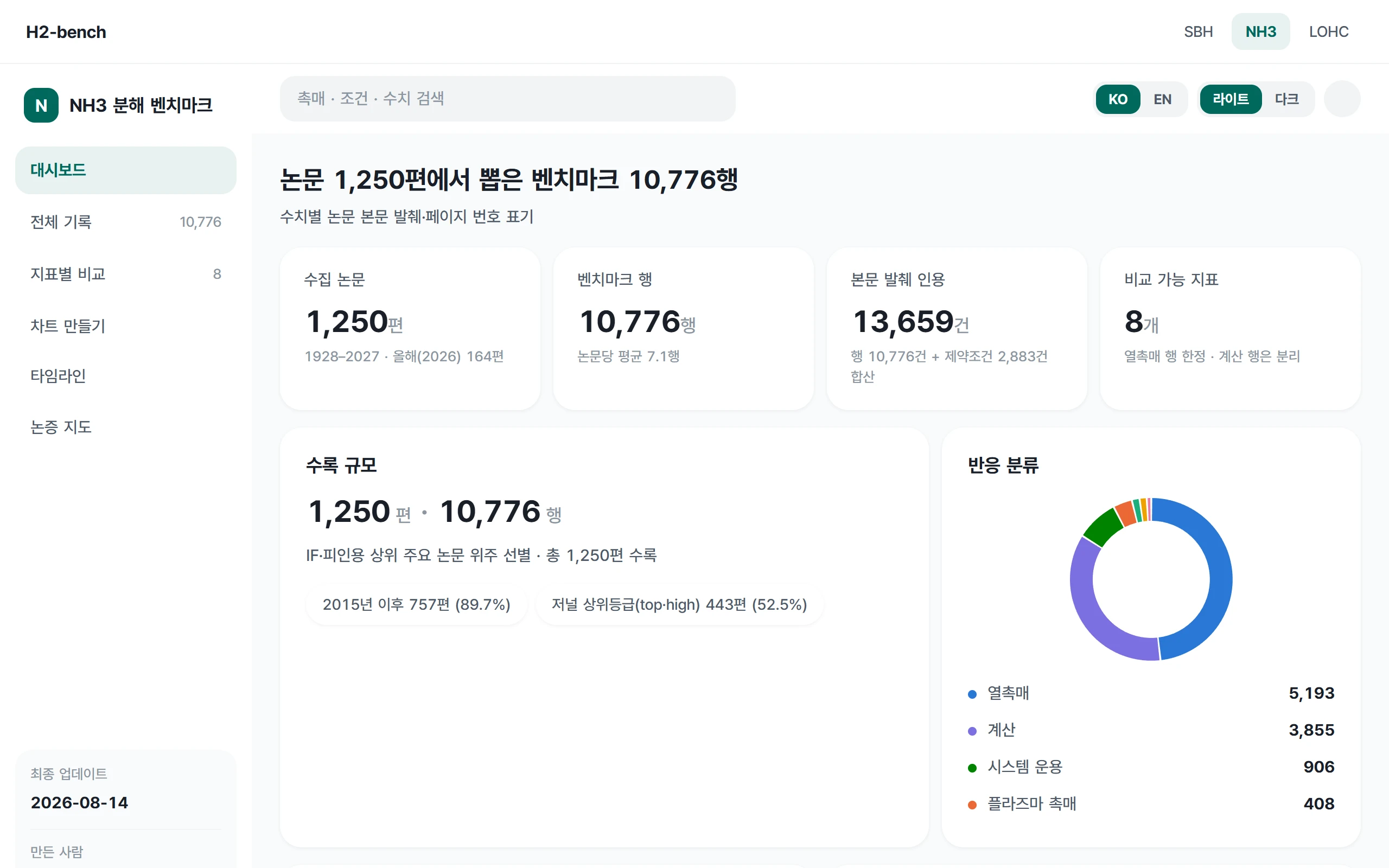Click the 플라즈마 촉매 legend label
1389x868 pixels.
[x=1031, y=803]
